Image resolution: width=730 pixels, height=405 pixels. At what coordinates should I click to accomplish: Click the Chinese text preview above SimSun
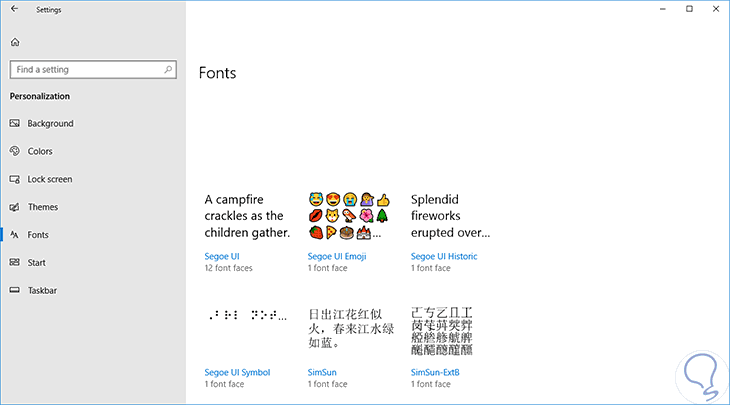coord(351,329)
